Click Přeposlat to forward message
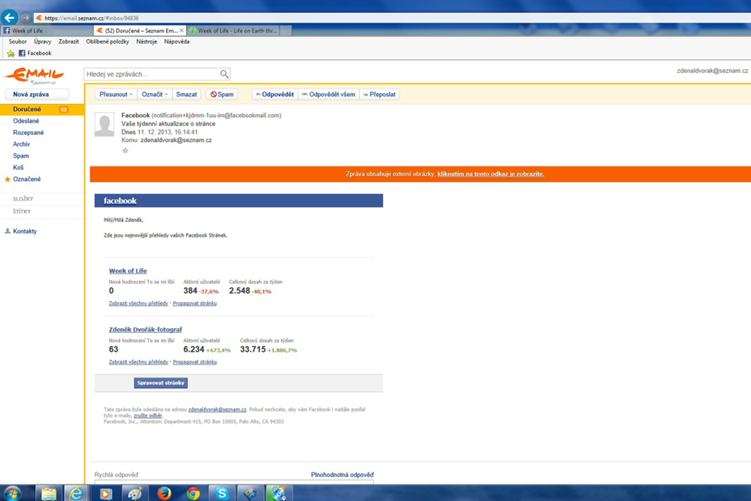This screenshot has height=501, width=751. coord(380,94)
